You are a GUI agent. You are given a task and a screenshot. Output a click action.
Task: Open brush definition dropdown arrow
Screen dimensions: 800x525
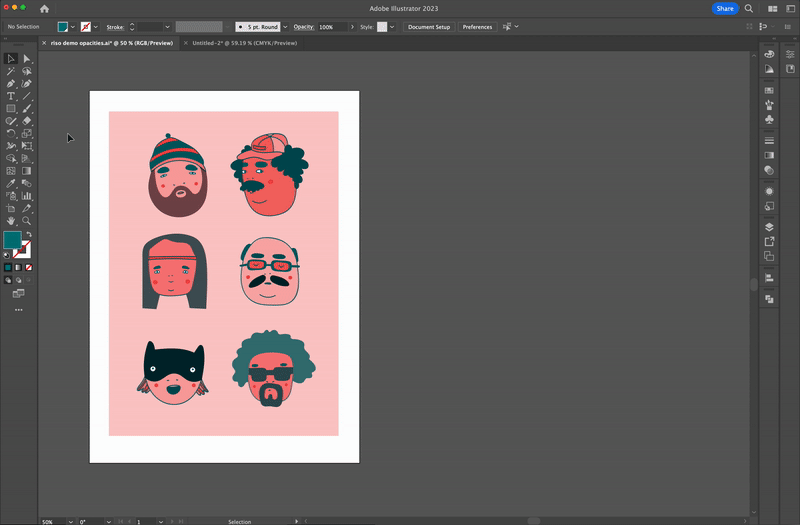tap(285, 27)
